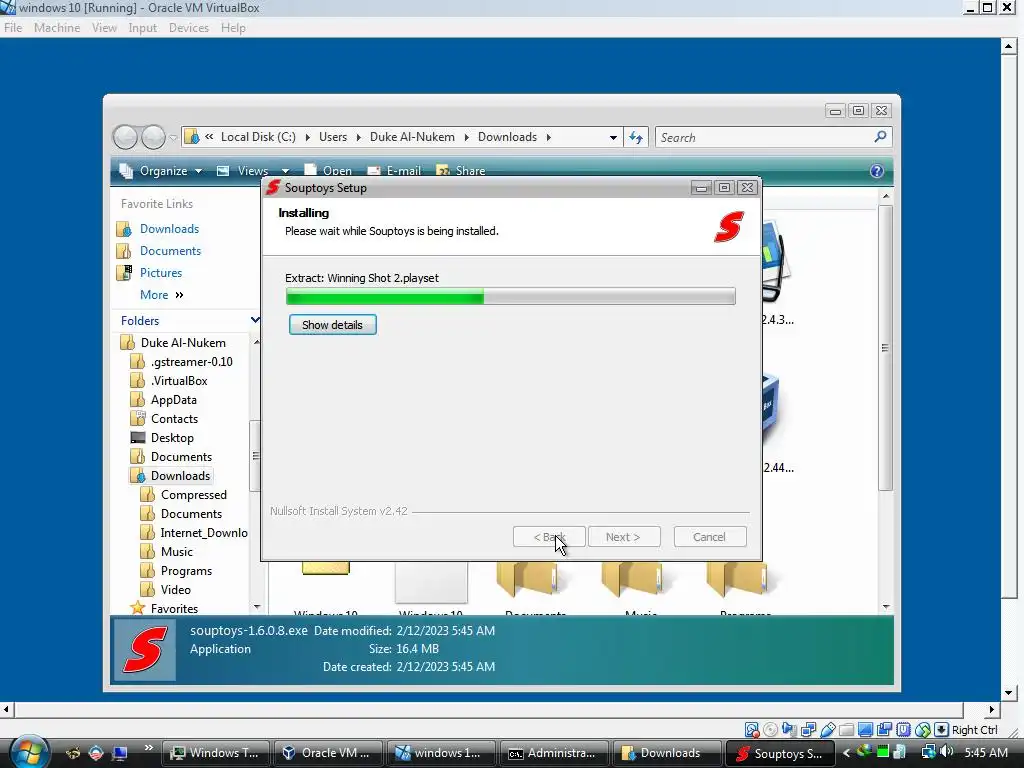Click the network connection tray icon
Screen dimensions: 1024x768
(928, 752)
